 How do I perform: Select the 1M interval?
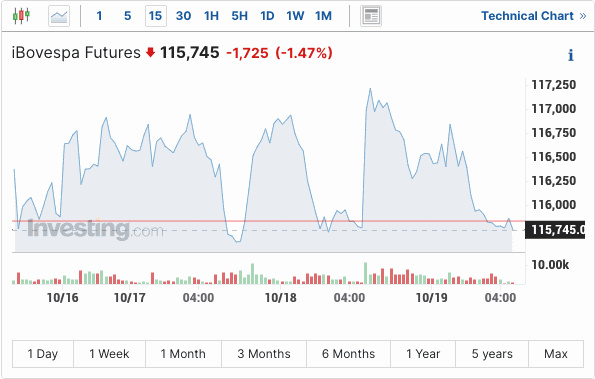[323, 16]
